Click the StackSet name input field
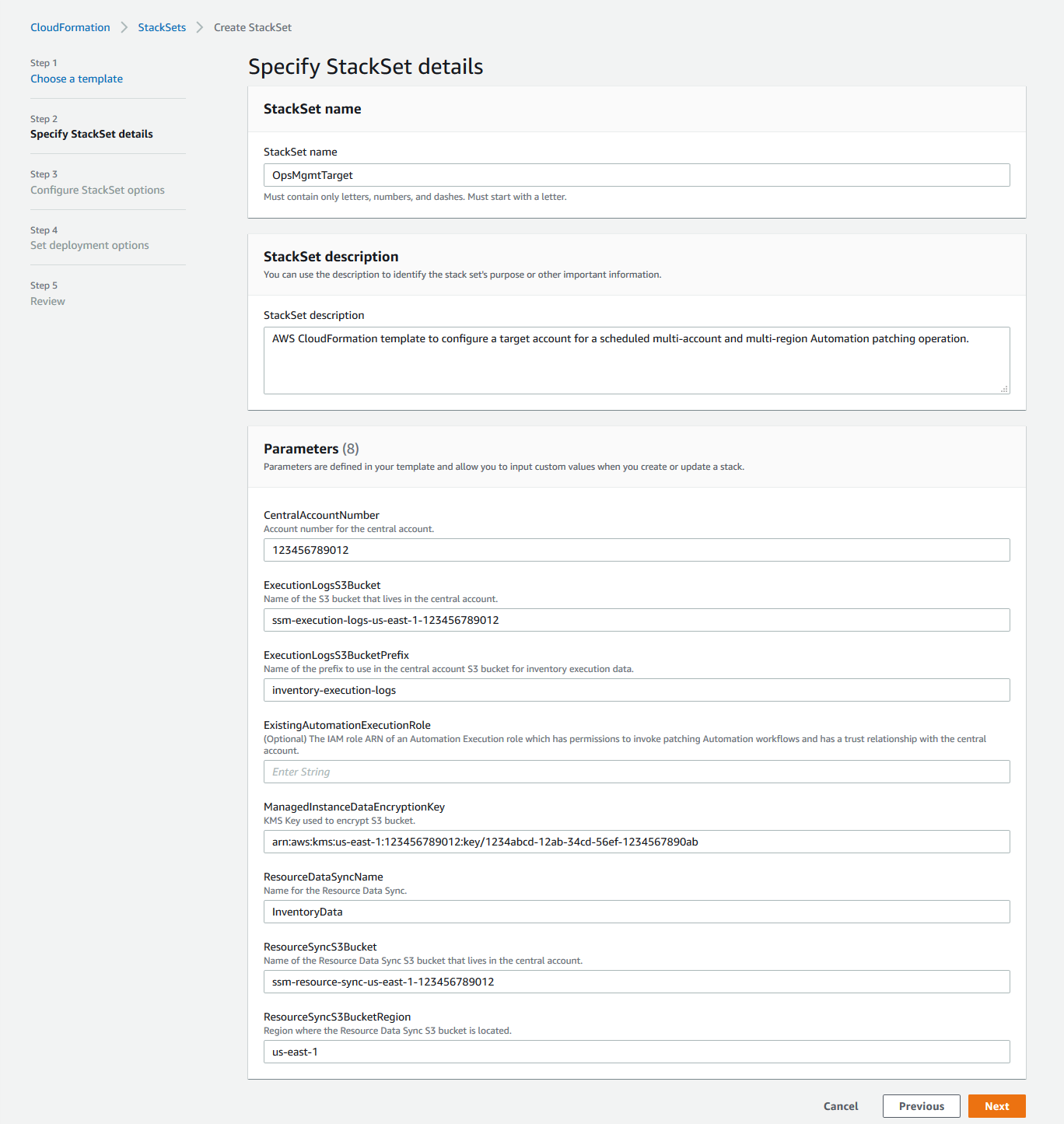The width and height of the screenshot is (1064, 1124). 636,175
